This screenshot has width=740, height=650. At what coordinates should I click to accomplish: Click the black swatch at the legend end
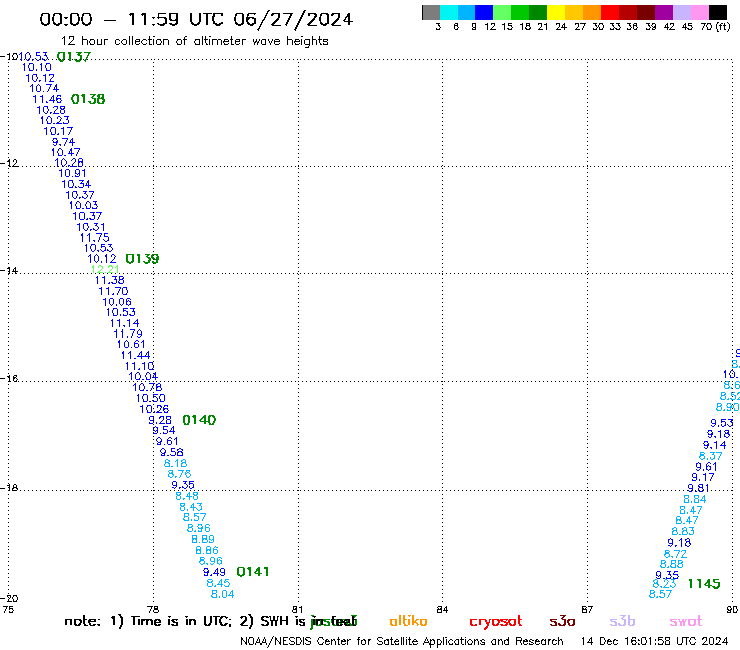[x=718, y=12]
